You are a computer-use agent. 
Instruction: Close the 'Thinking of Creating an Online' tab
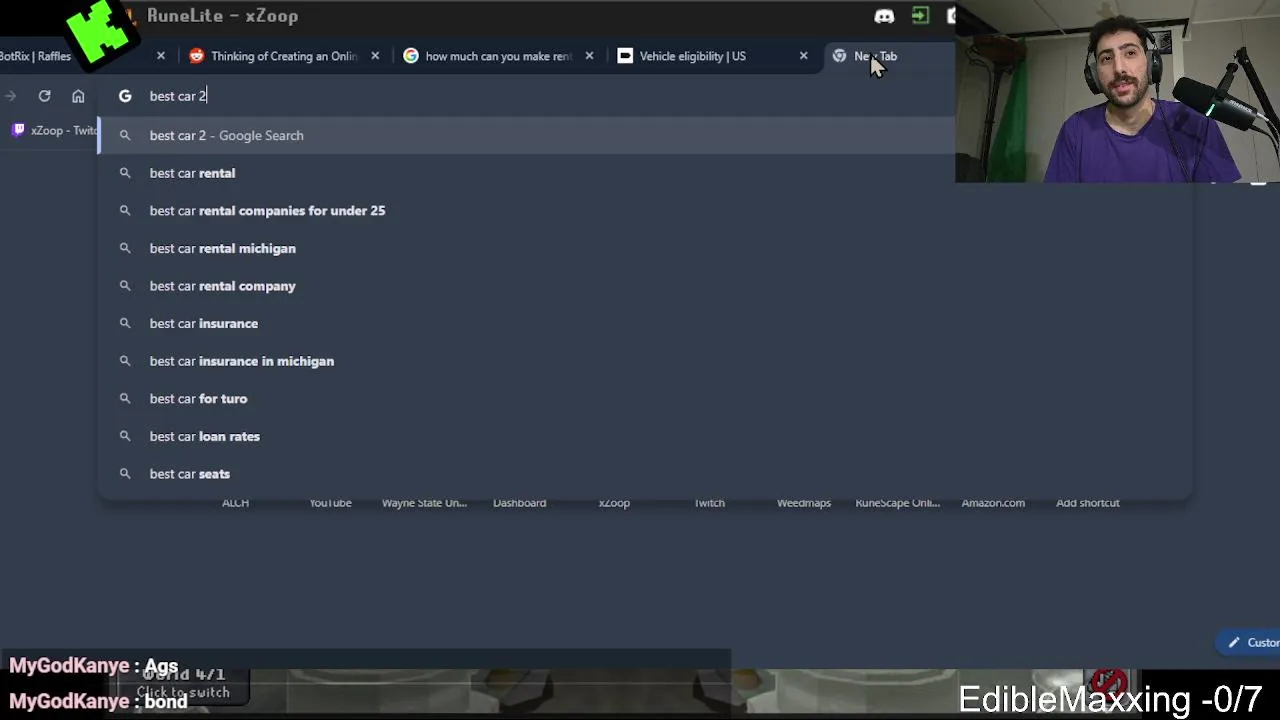pyautogui.click(x=375, y=56)
